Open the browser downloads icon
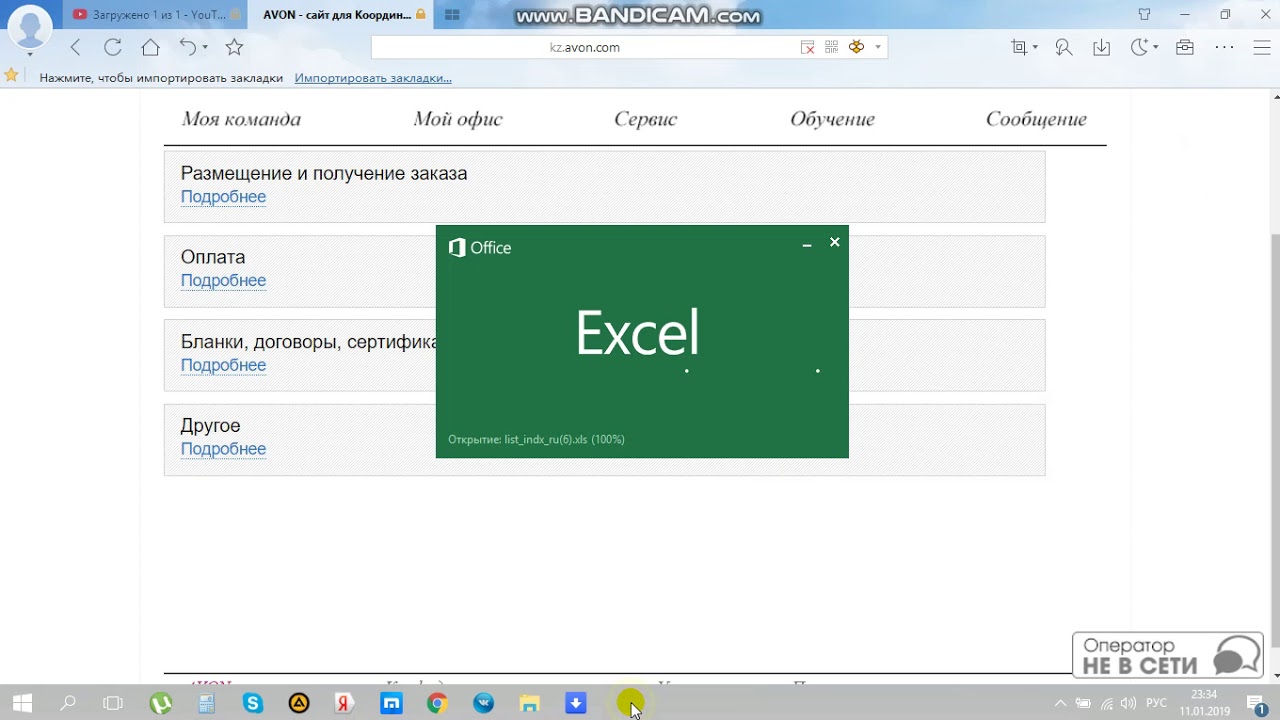1280x720 pixels. (1101, 47)
